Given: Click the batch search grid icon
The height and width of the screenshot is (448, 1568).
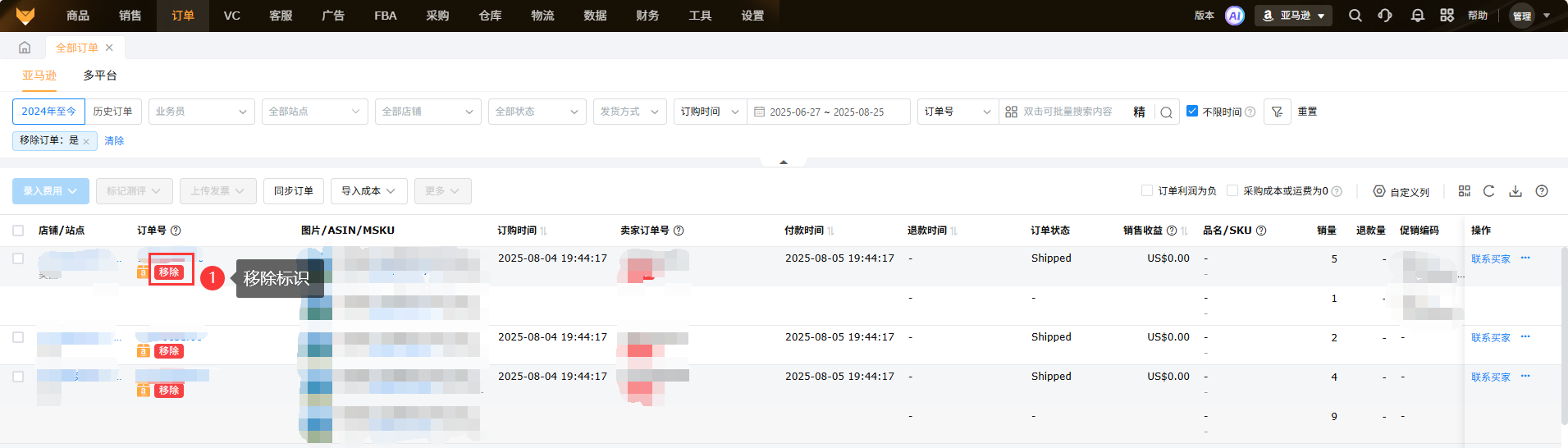Looking at the screenshot, I should (x=1011, y=112).
